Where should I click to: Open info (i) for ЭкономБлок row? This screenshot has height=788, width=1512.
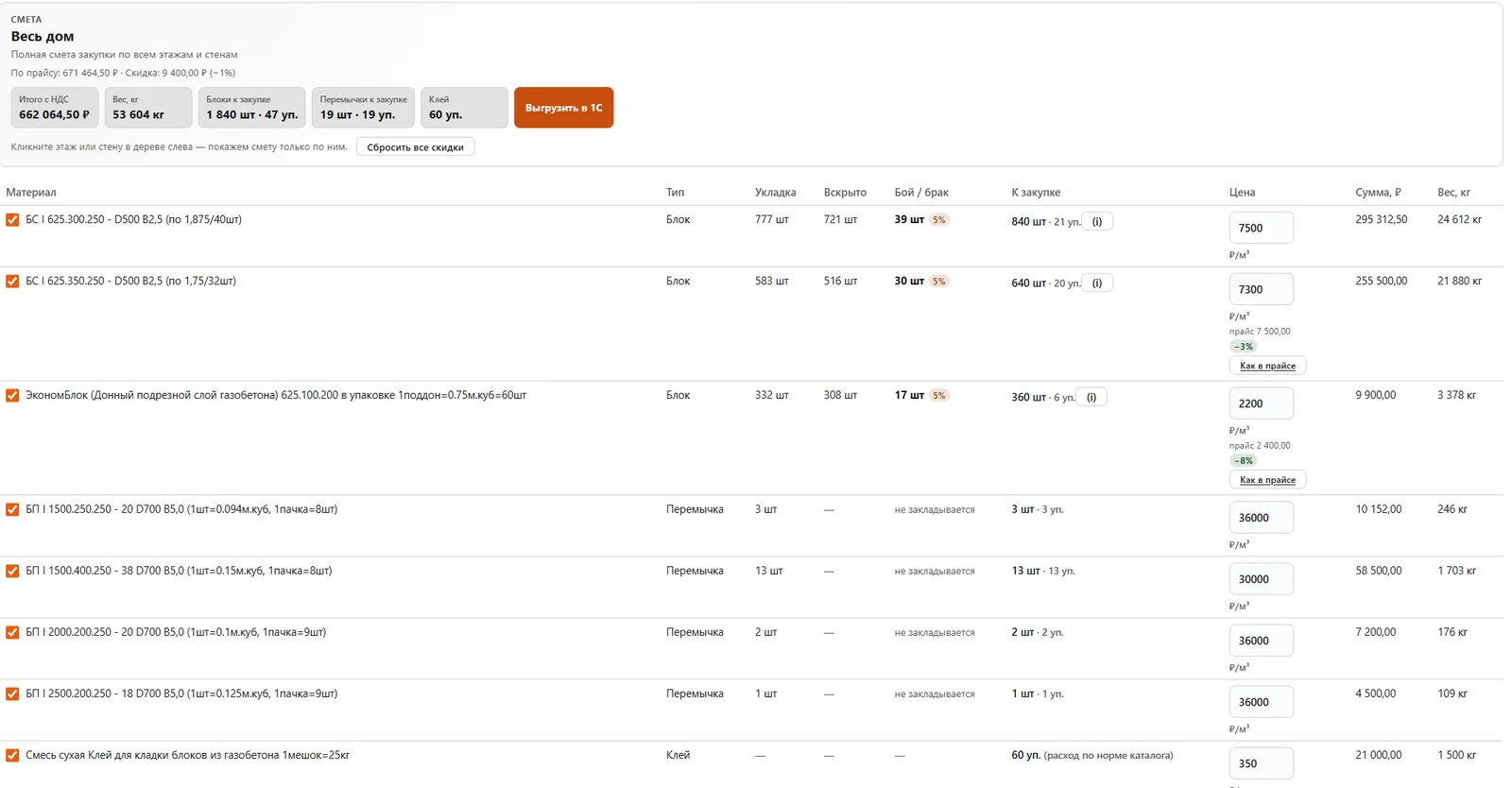click(1091, 398)
